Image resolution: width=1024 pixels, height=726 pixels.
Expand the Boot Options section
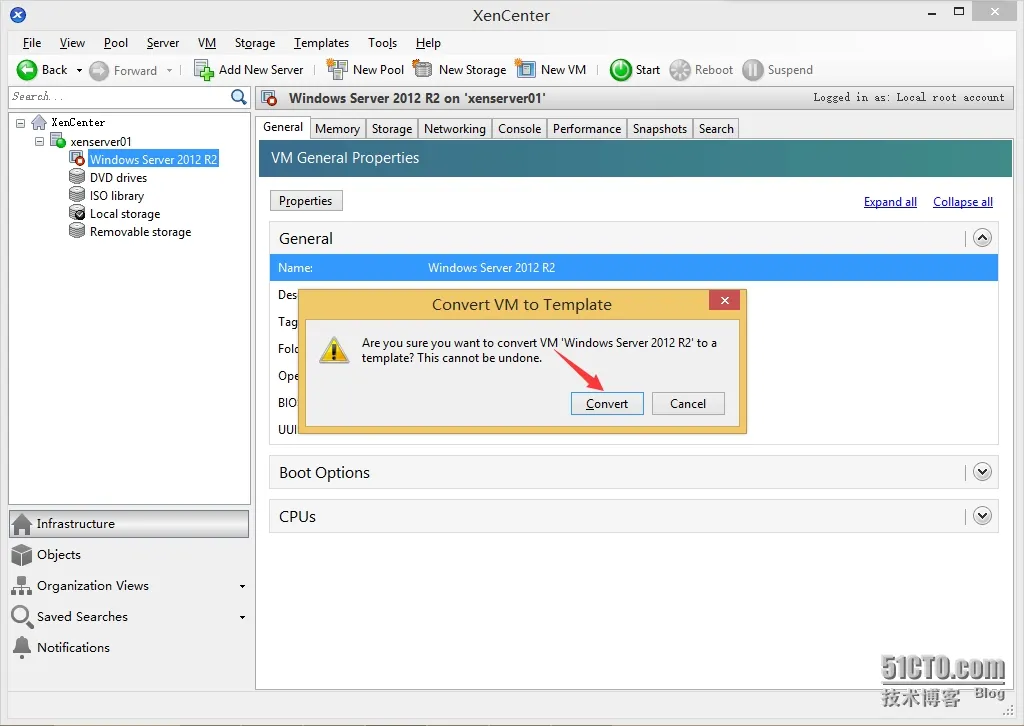[x=982, y=471]
